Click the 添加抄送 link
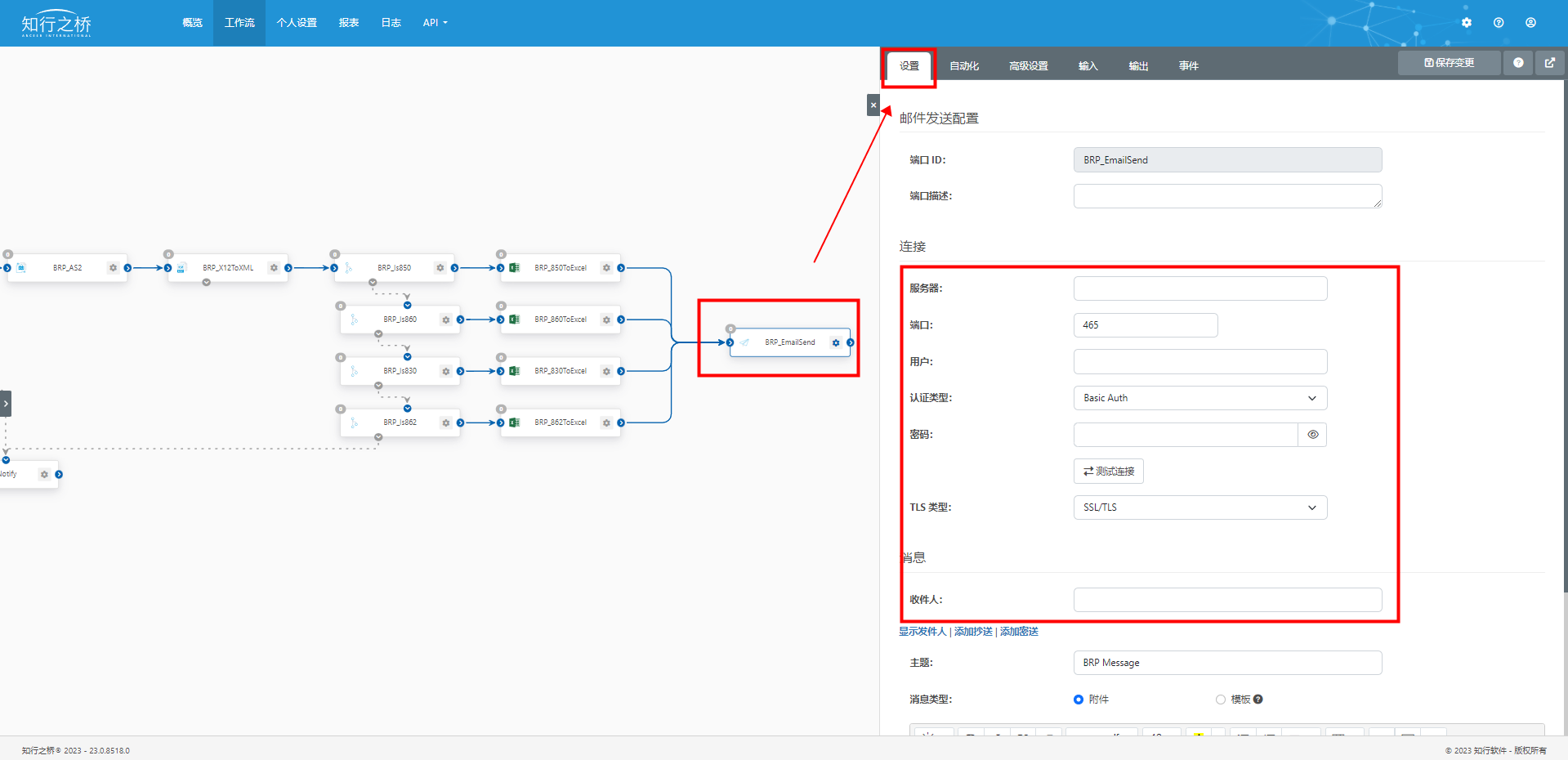Screen dimensions: 1568x760 coord(973,632)
